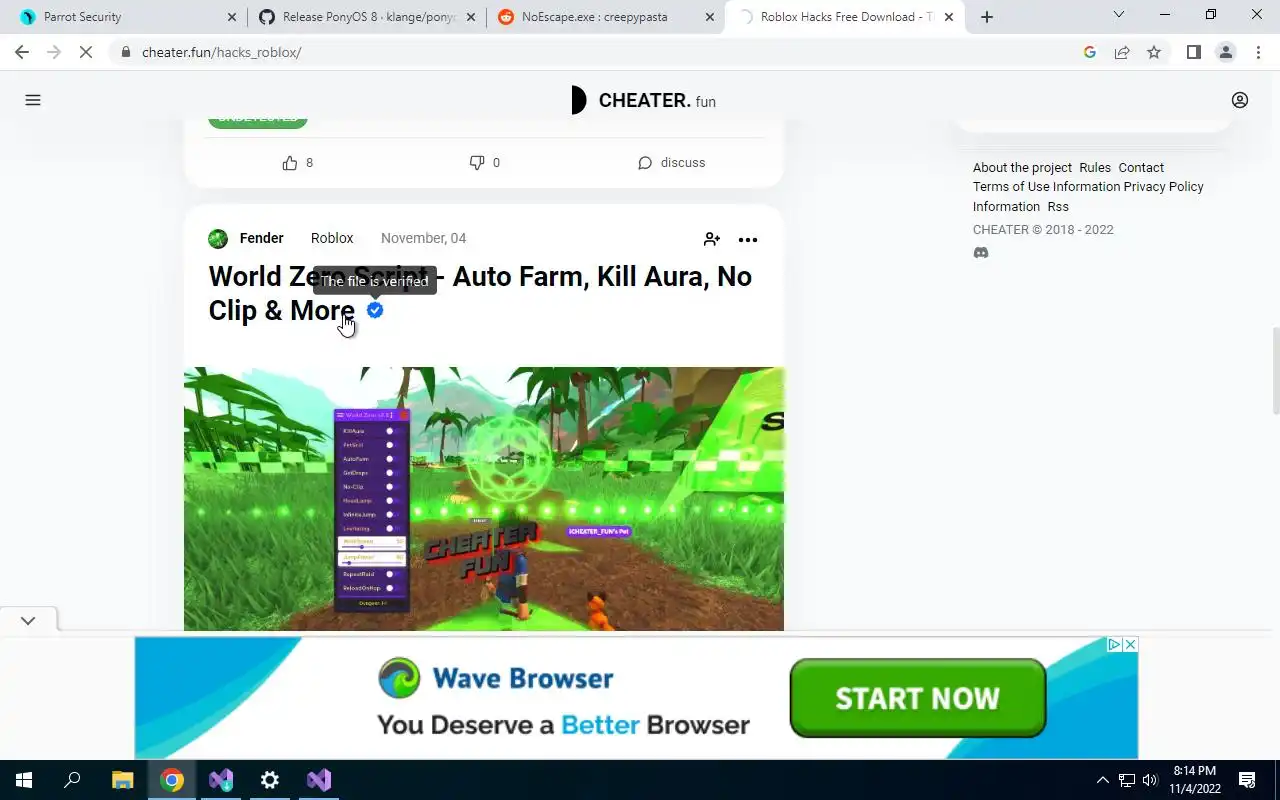Close the Wave Browser ad with X

pyautogui.click(x=1130, y=645)
